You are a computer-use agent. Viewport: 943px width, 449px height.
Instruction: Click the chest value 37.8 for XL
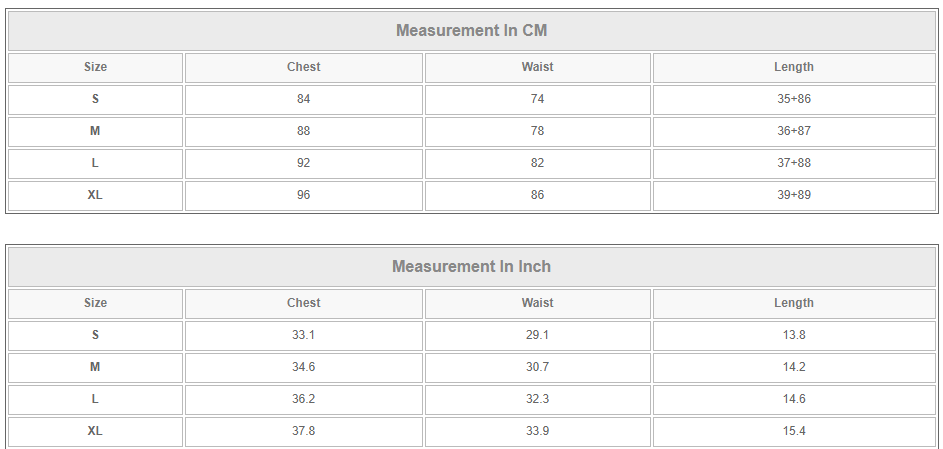coord(304,432)
